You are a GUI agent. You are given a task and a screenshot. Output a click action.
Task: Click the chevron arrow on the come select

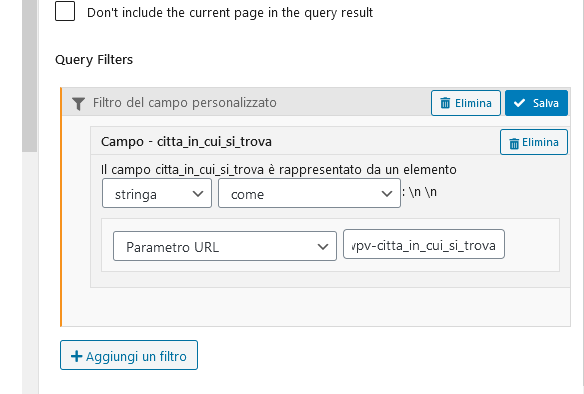tap(387, 194)
